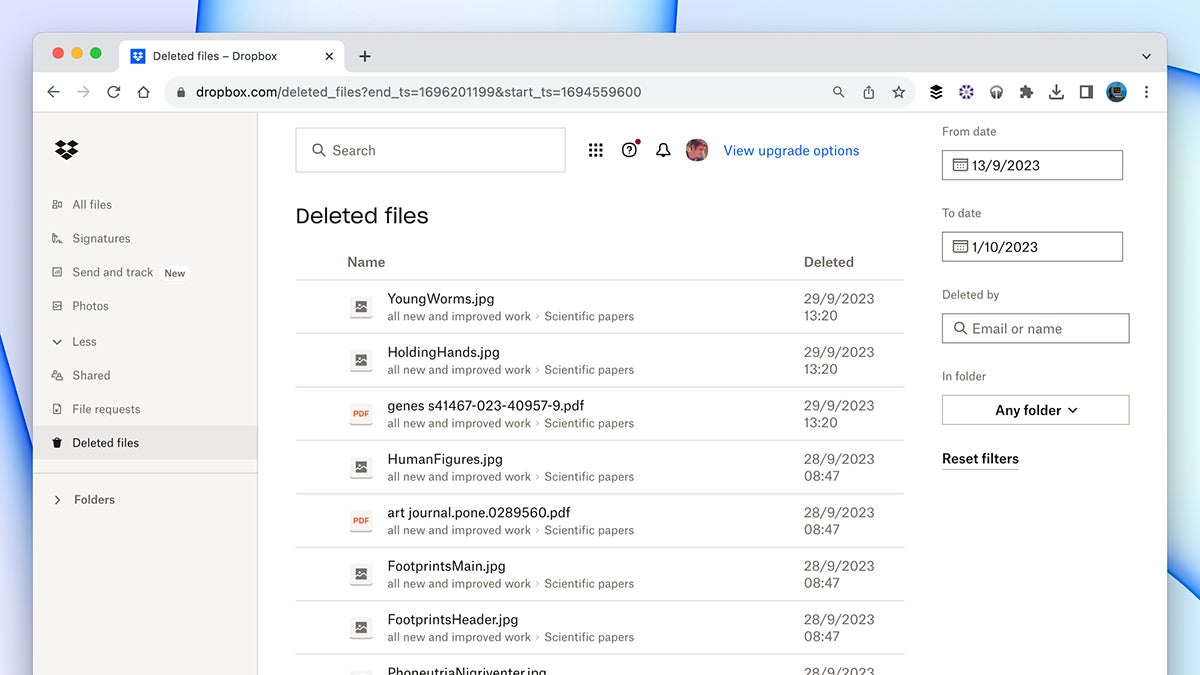Open the profile avatar in the top bar
This screenshot has height=675, width=1200.
(697, 150)
